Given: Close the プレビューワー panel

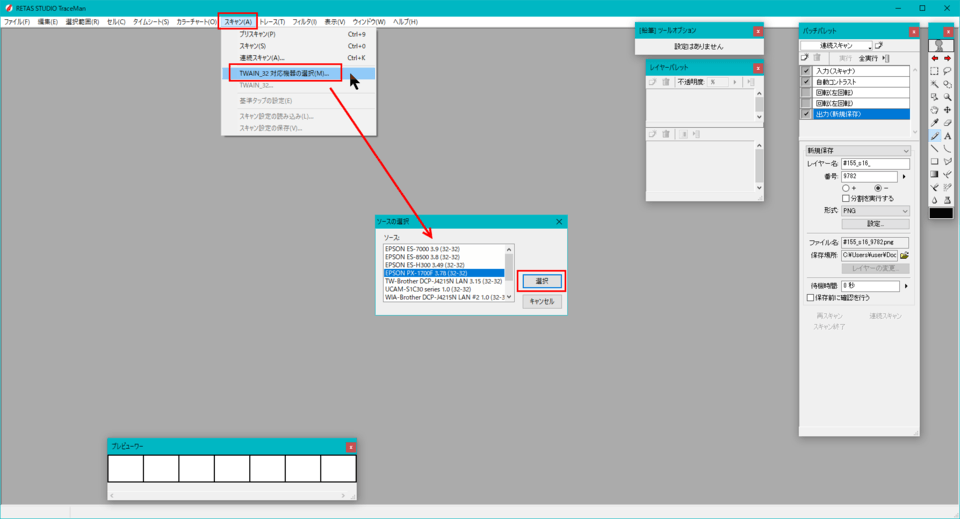Looking at the screenshot, I should point(351,447).
